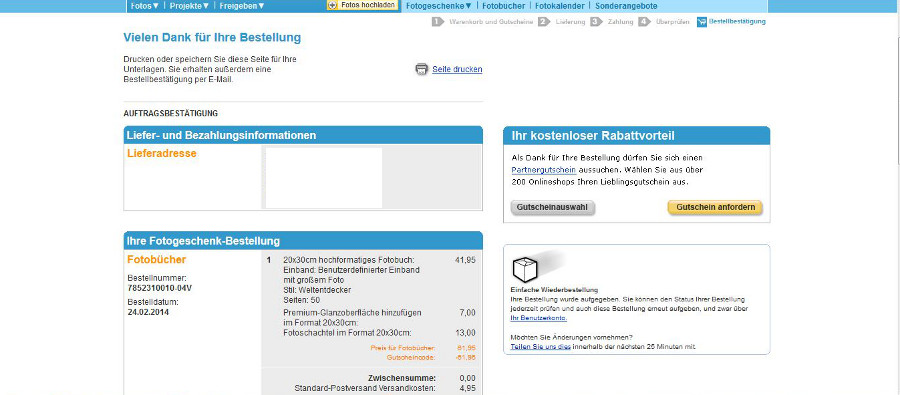Open the Fotos dropdown menu
This screenshot has height=395, width=900.
point(145,6)
